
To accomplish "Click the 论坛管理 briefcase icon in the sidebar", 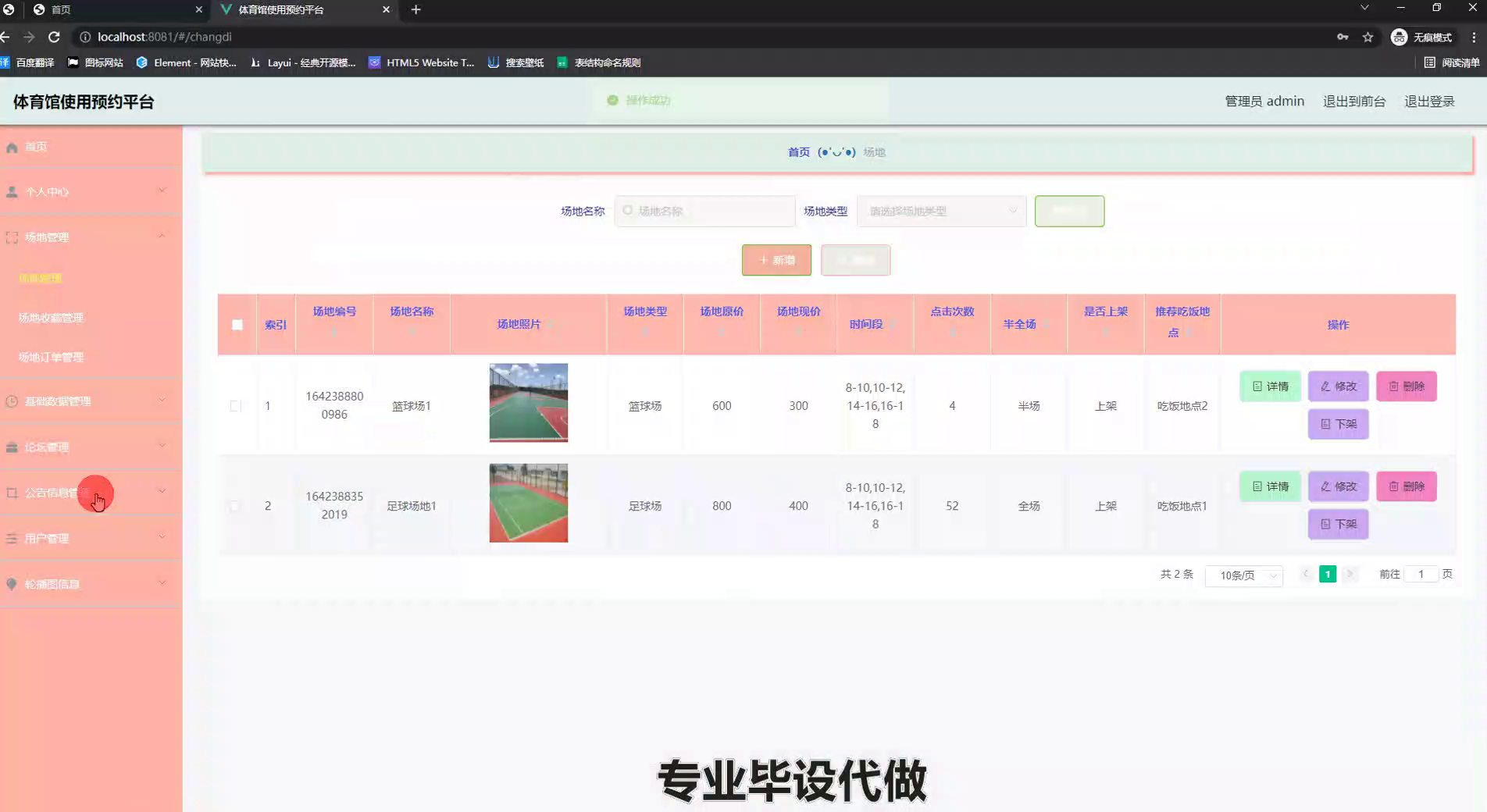I will coord(12,447).
